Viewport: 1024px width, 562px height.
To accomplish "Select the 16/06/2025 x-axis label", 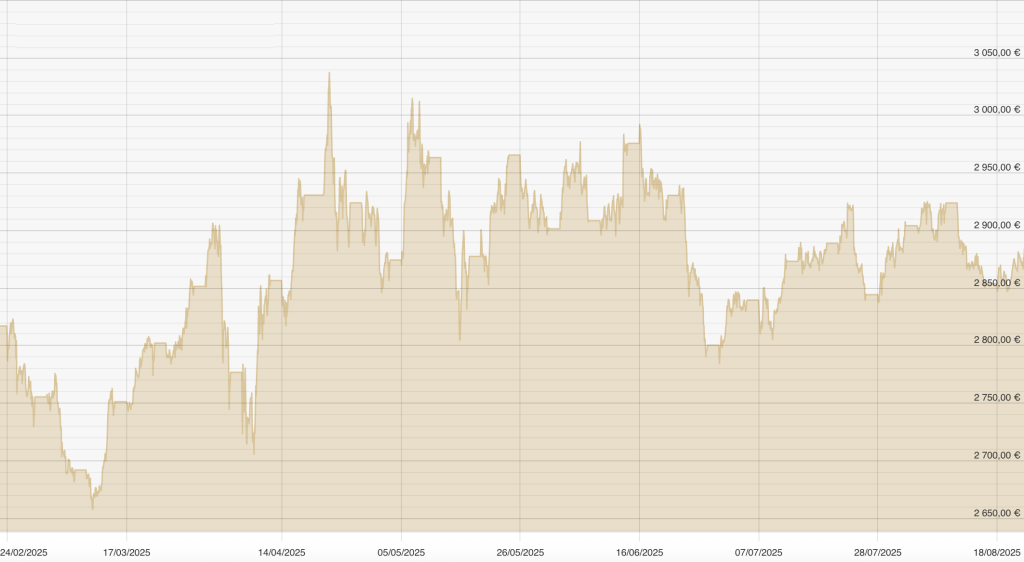I will click(639, 551).
